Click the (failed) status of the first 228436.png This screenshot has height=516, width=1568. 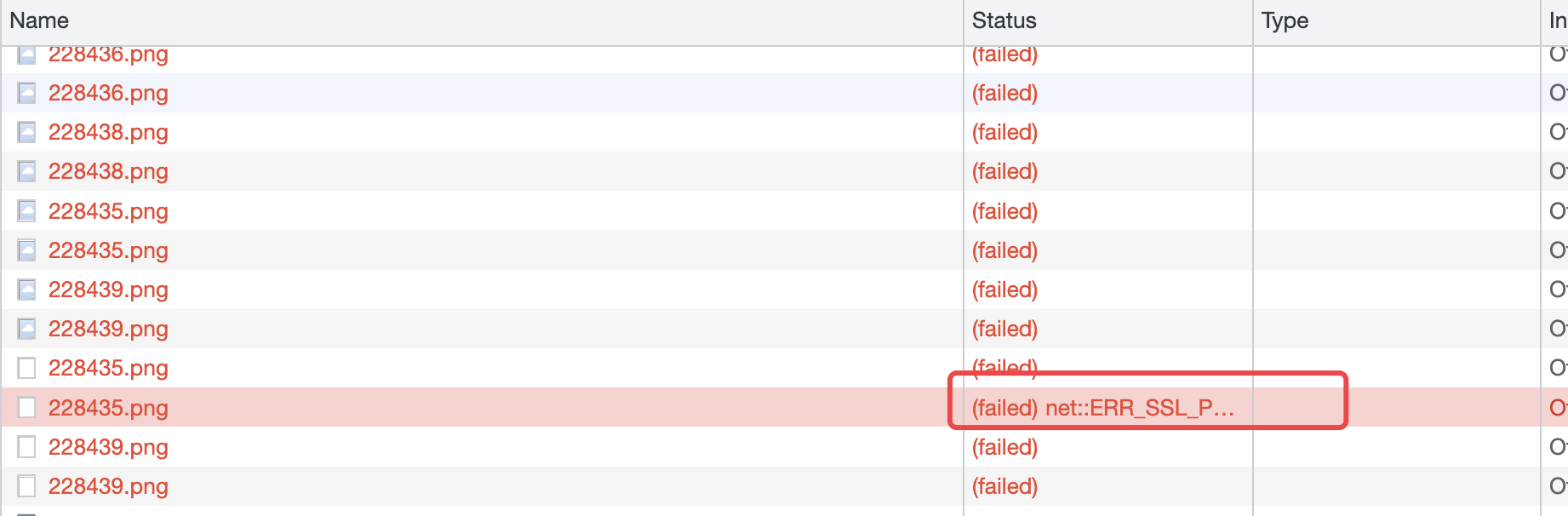coord(1004,54)
